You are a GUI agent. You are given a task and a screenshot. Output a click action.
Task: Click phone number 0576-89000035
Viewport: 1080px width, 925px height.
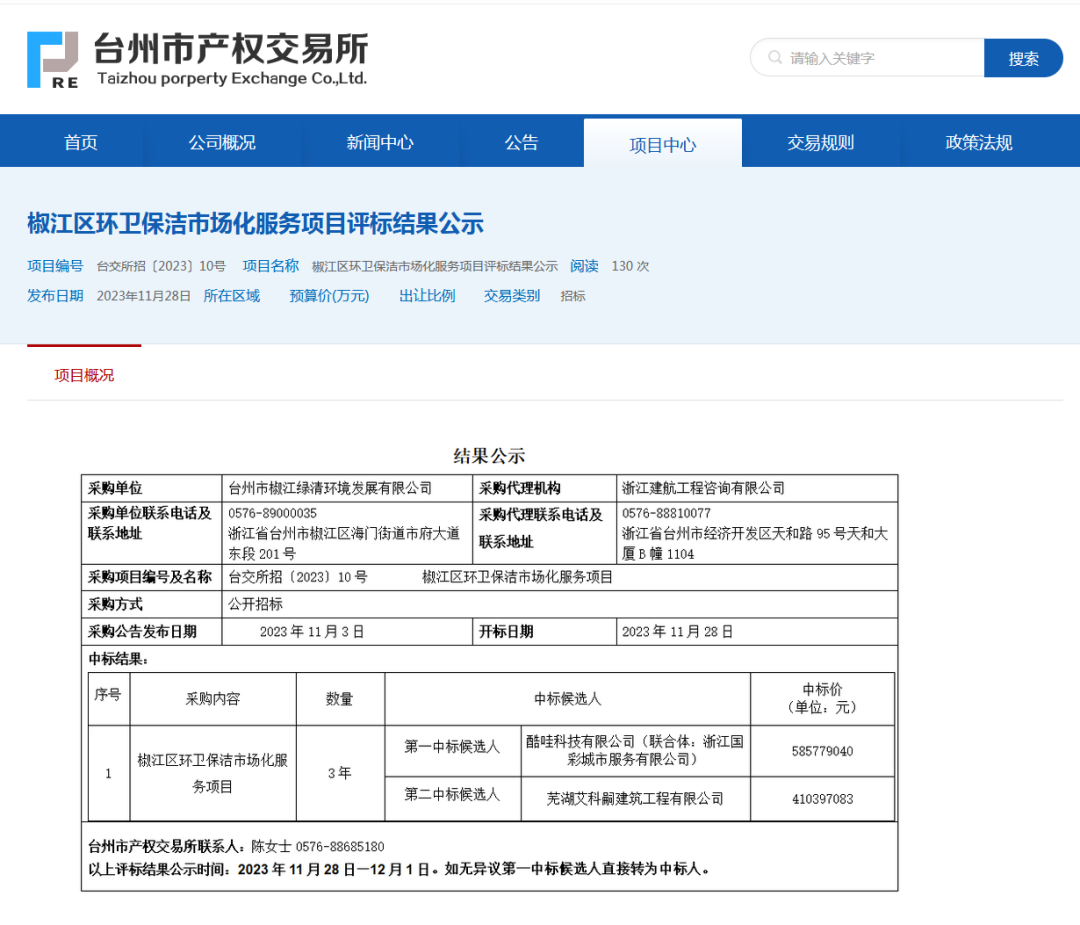pyautogui.click(x=272, y=513)
